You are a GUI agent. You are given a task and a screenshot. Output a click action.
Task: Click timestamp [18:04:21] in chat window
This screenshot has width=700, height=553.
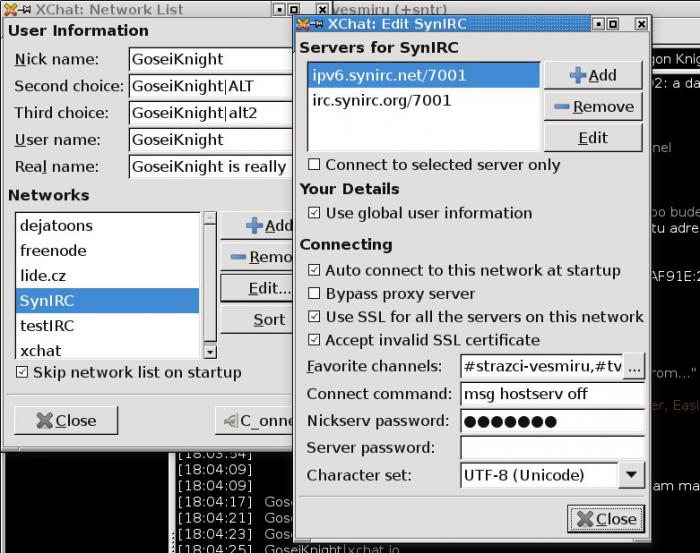215,518
